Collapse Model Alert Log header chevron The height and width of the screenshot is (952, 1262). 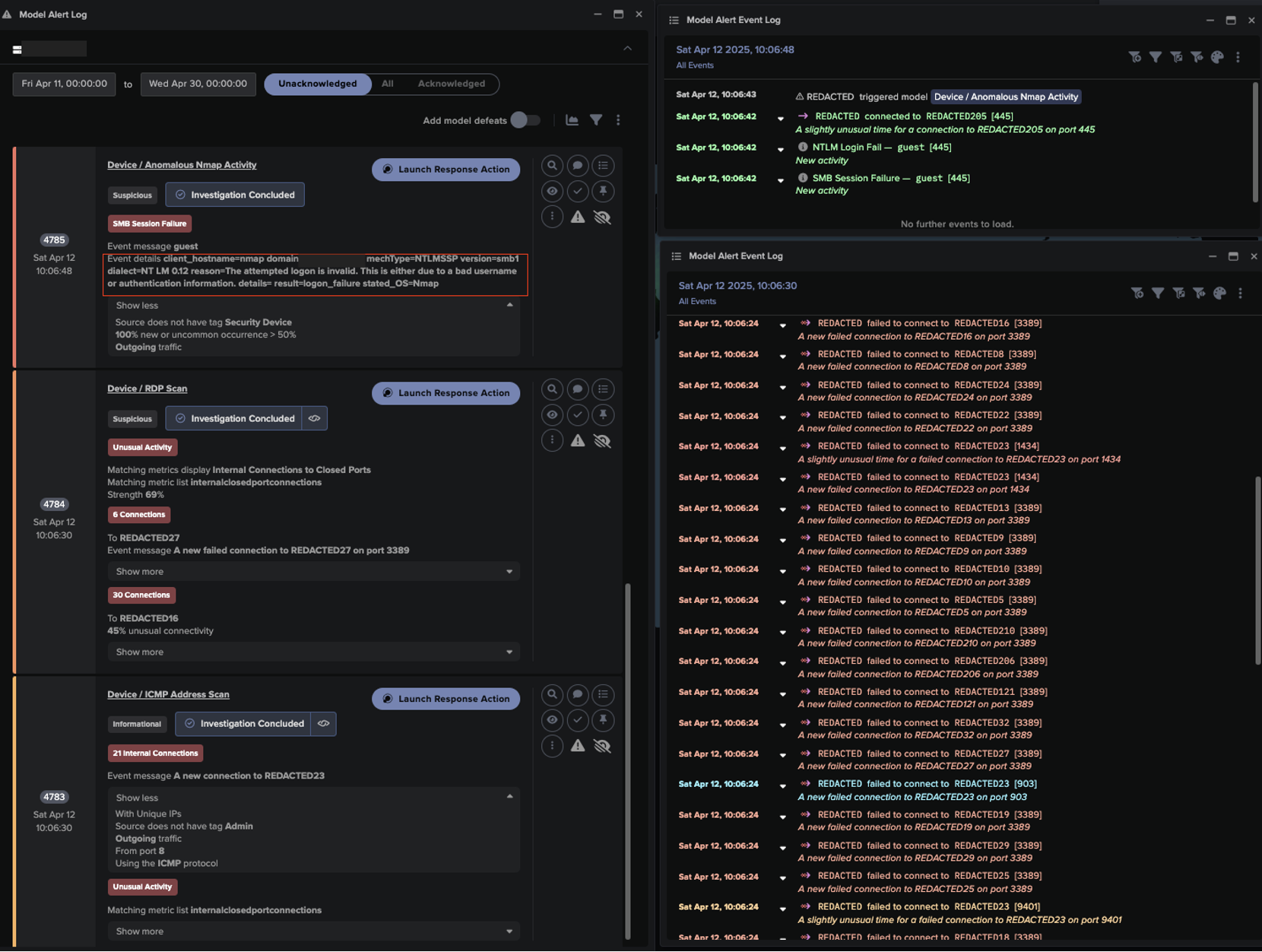click(627, 48)
